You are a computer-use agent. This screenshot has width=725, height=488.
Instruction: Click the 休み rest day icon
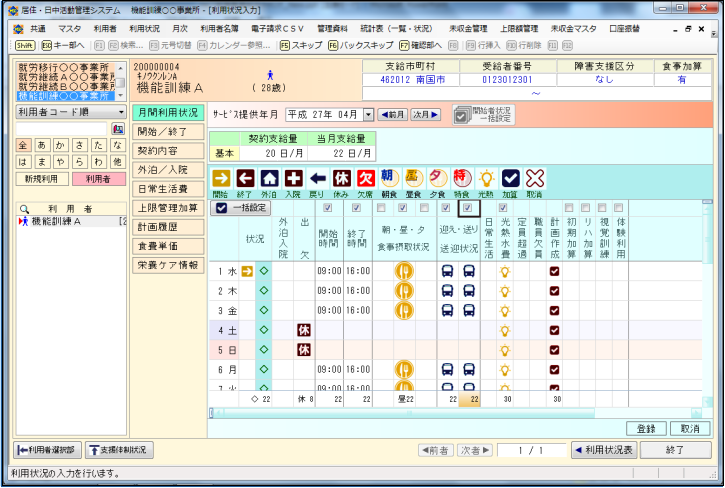coord(341,177)
